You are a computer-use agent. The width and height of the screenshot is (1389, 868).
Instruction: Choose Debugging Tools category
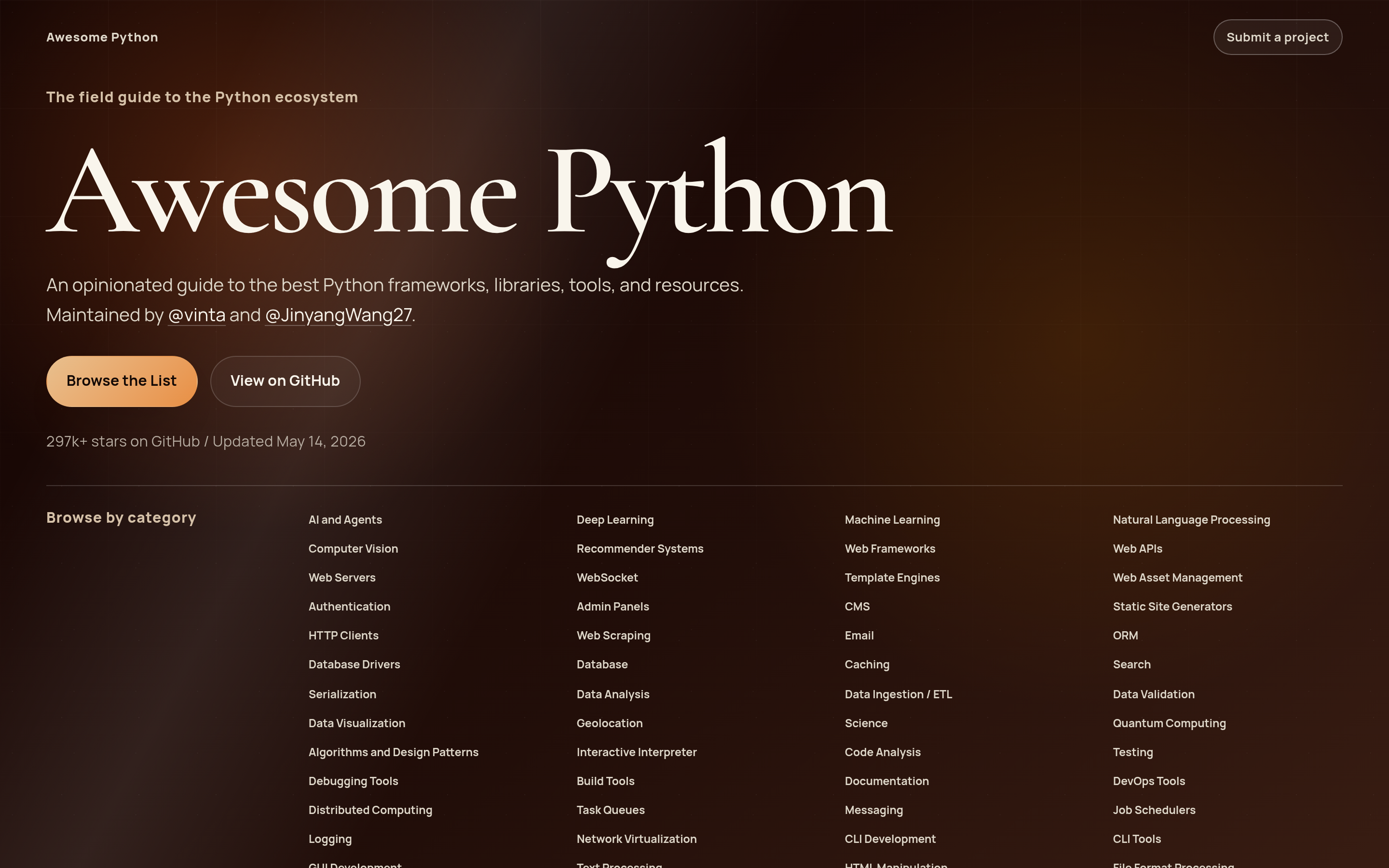pos(353,781)
